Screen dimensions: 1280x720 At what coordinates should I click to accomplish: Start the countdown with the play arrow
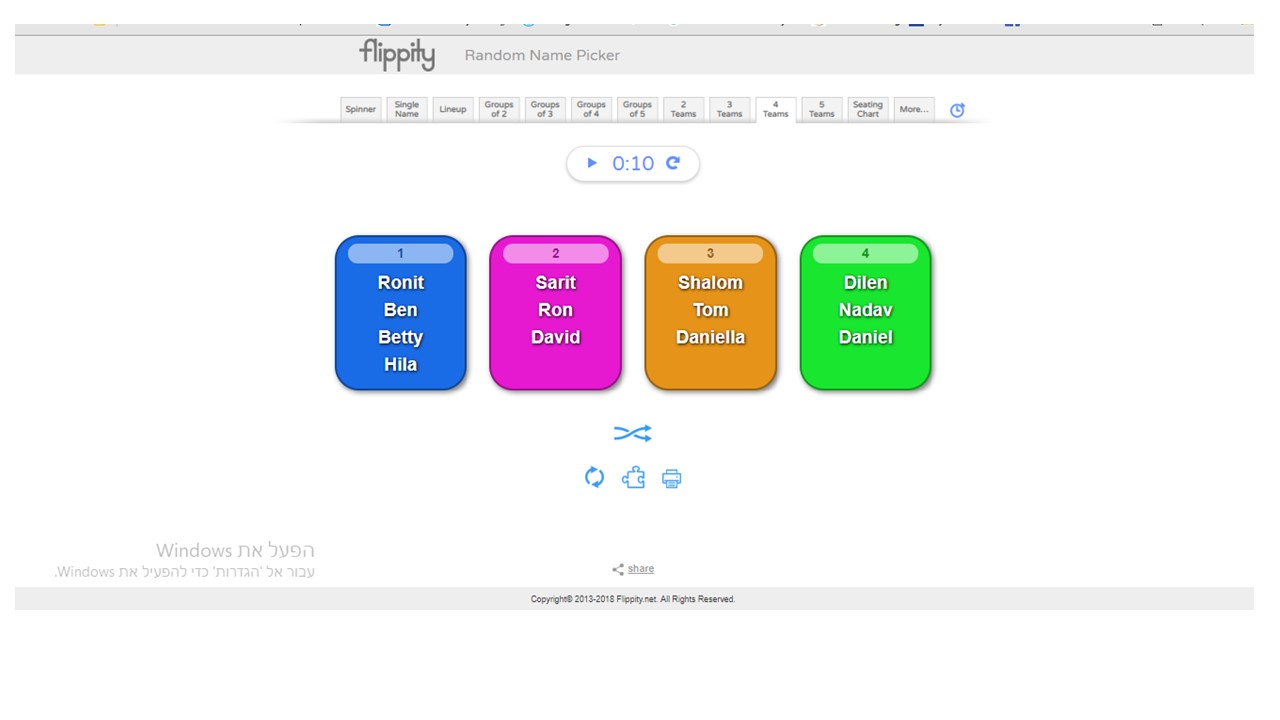click(x=592, y=163)
